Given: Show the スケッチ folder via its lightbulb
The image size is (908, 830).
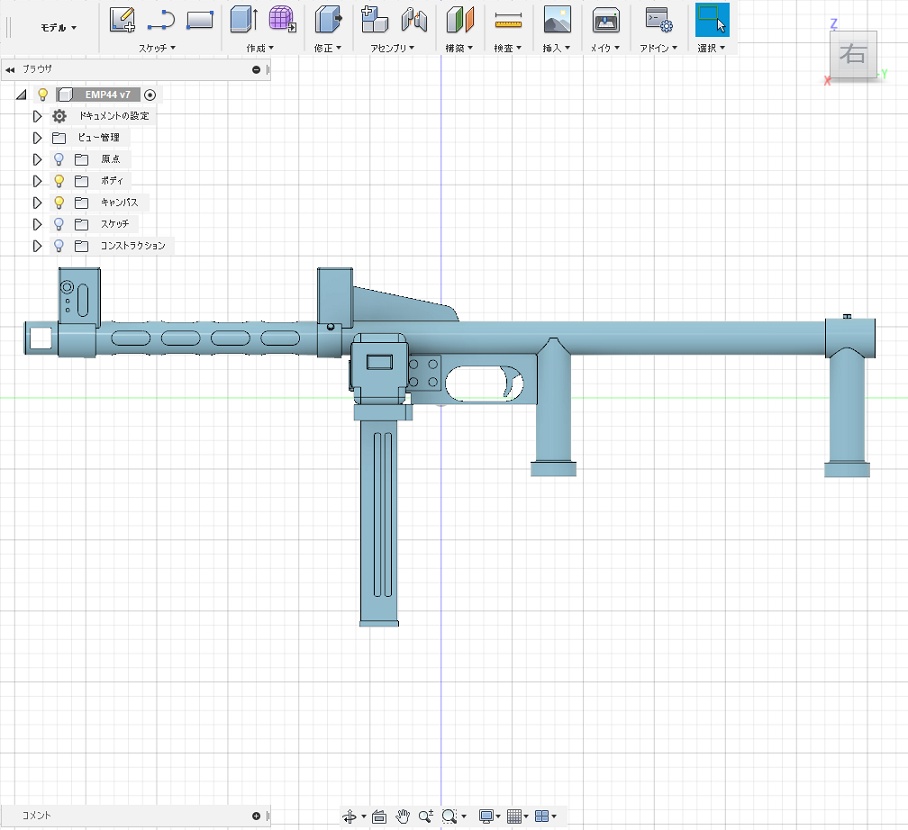Looking at the screenshot, I should (59, 224).
